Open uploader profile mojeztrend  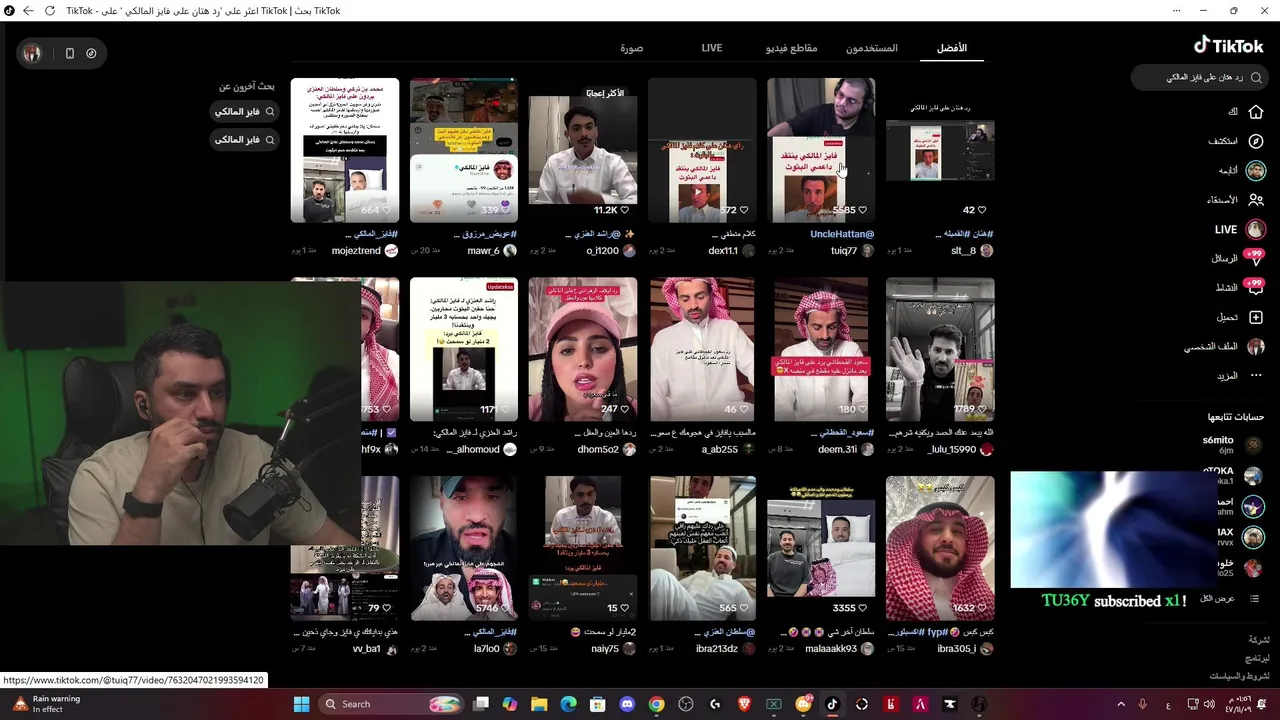pyautogui.click(x=356, y=251)
